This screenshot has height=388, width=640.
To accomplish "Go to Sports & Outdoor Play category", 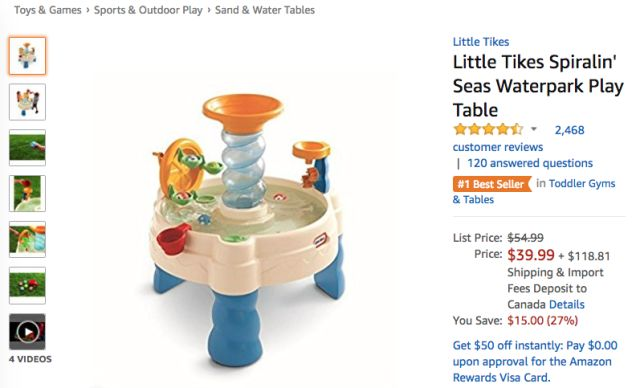I will tap(148, 10).
